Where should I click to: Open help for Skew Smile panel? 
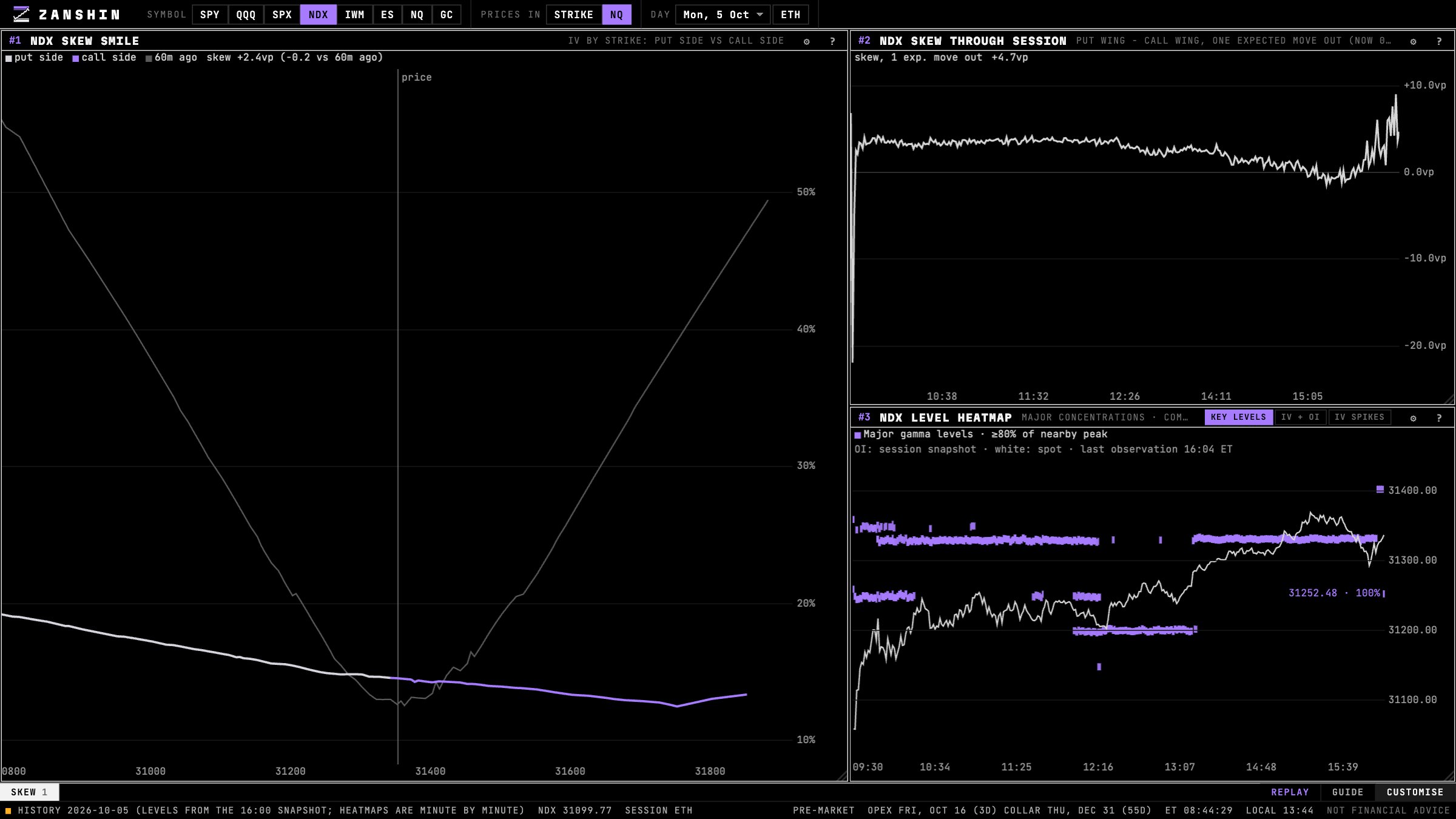click(x=832, y=41)
